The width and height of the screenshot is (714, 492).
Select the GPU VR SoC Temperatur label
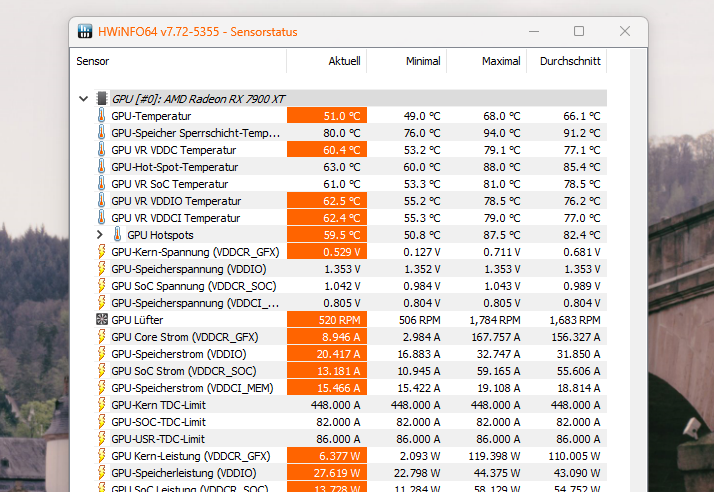pos(170,184)
